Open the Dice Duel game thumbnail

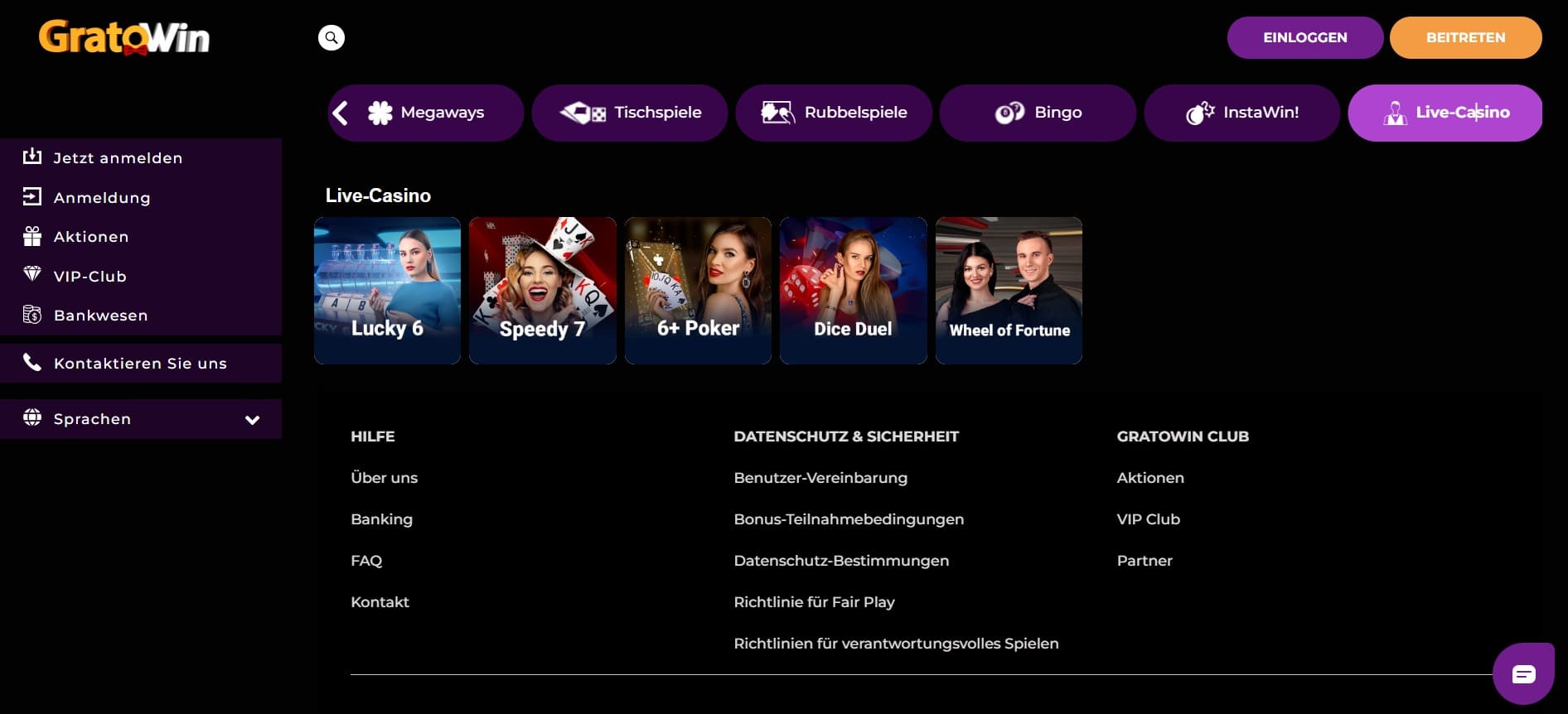[x=853, y=291]
